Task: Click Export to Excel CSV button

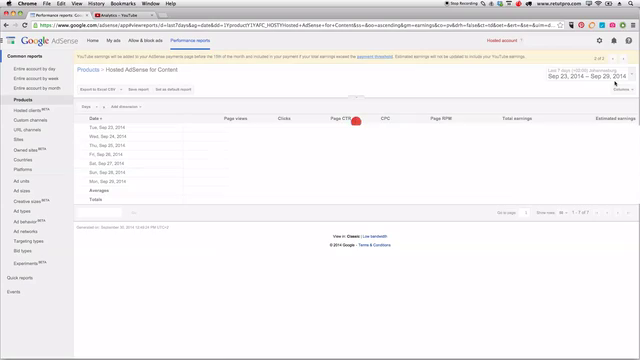Action: pyautogui.click(x=98, y=89)
